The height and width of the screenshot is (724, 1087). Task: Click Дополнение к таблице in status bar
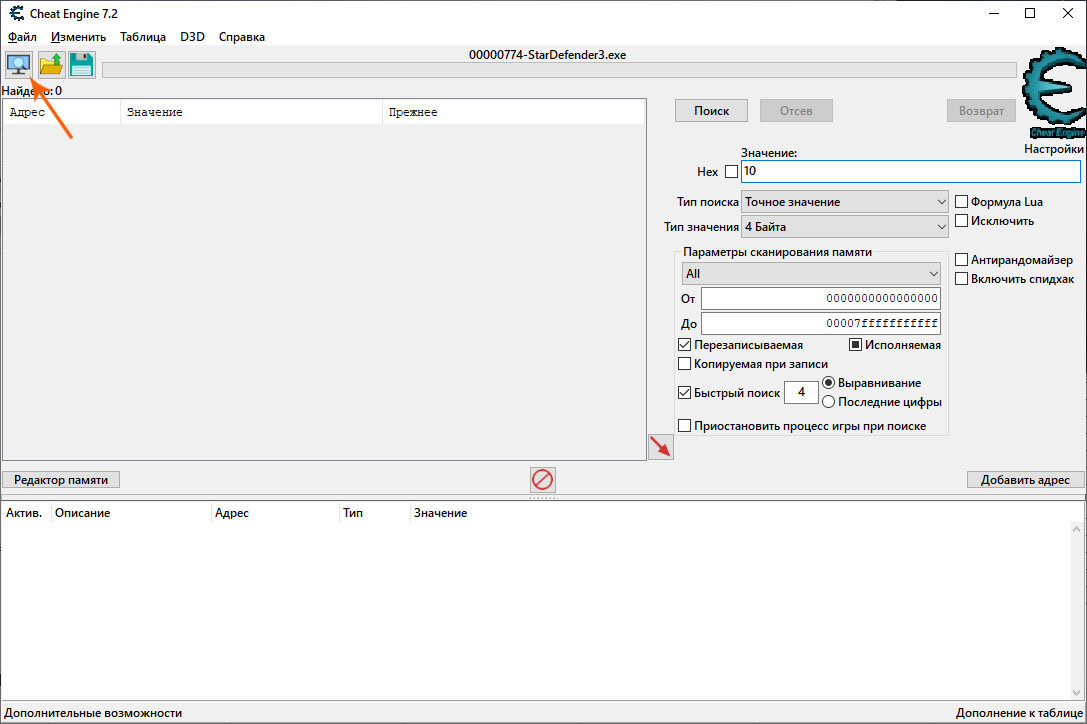click(1019, 713)
